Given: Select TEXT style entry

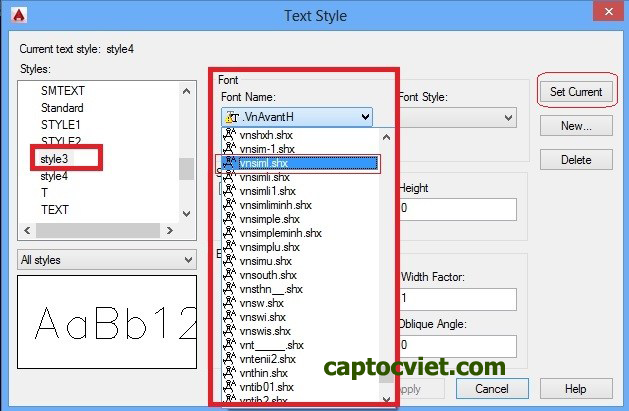Looking at the screenshot, I should click(x=55, y=210).
